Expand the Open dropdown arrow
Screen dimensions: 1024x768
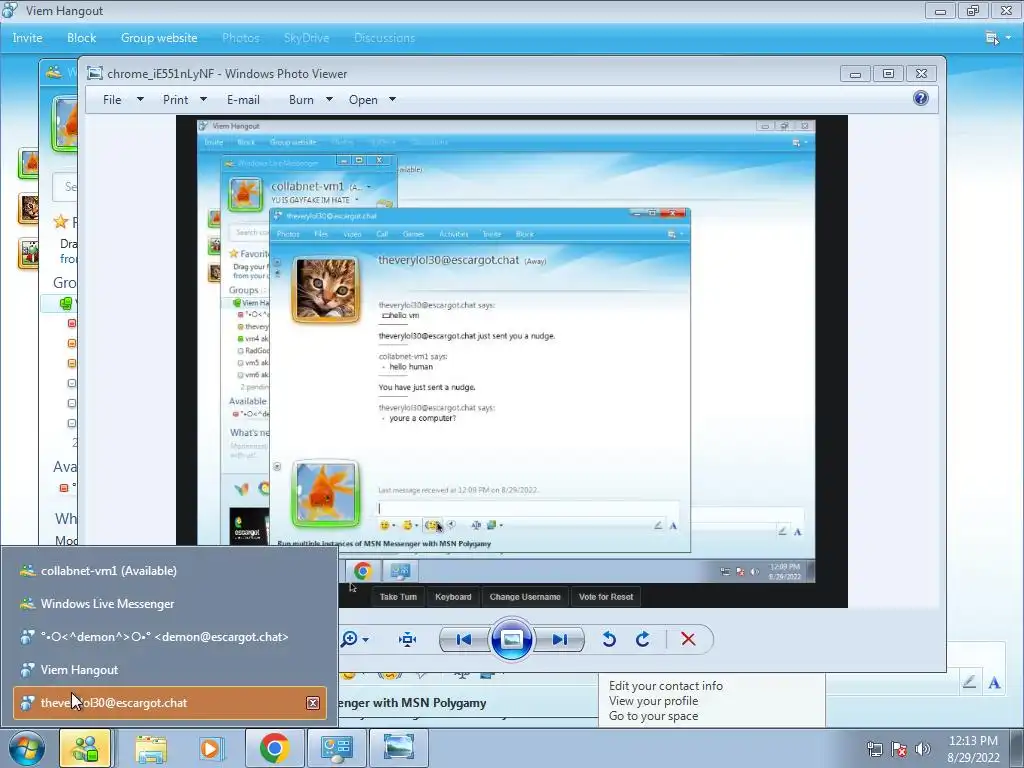click(392, 99)
